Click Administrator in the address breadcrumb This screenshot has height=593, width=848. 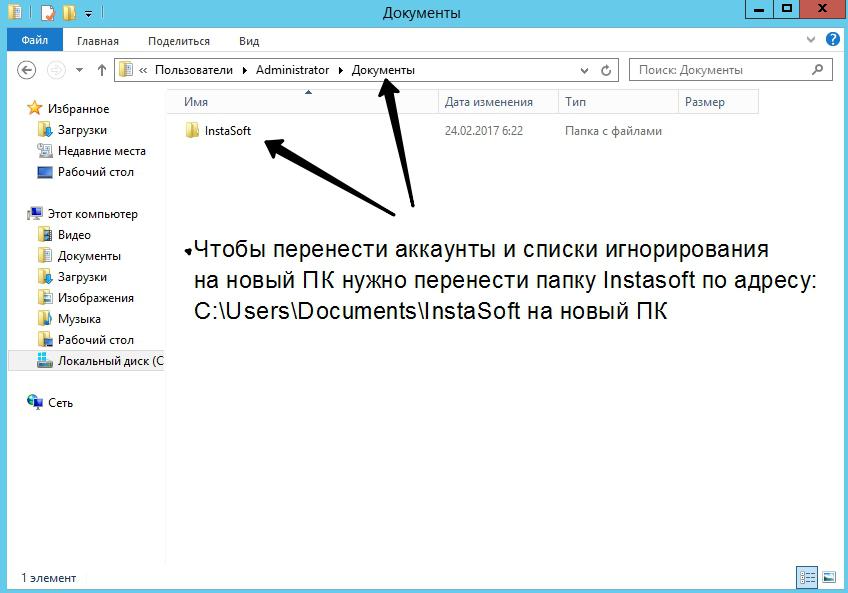tap(293, 70)
